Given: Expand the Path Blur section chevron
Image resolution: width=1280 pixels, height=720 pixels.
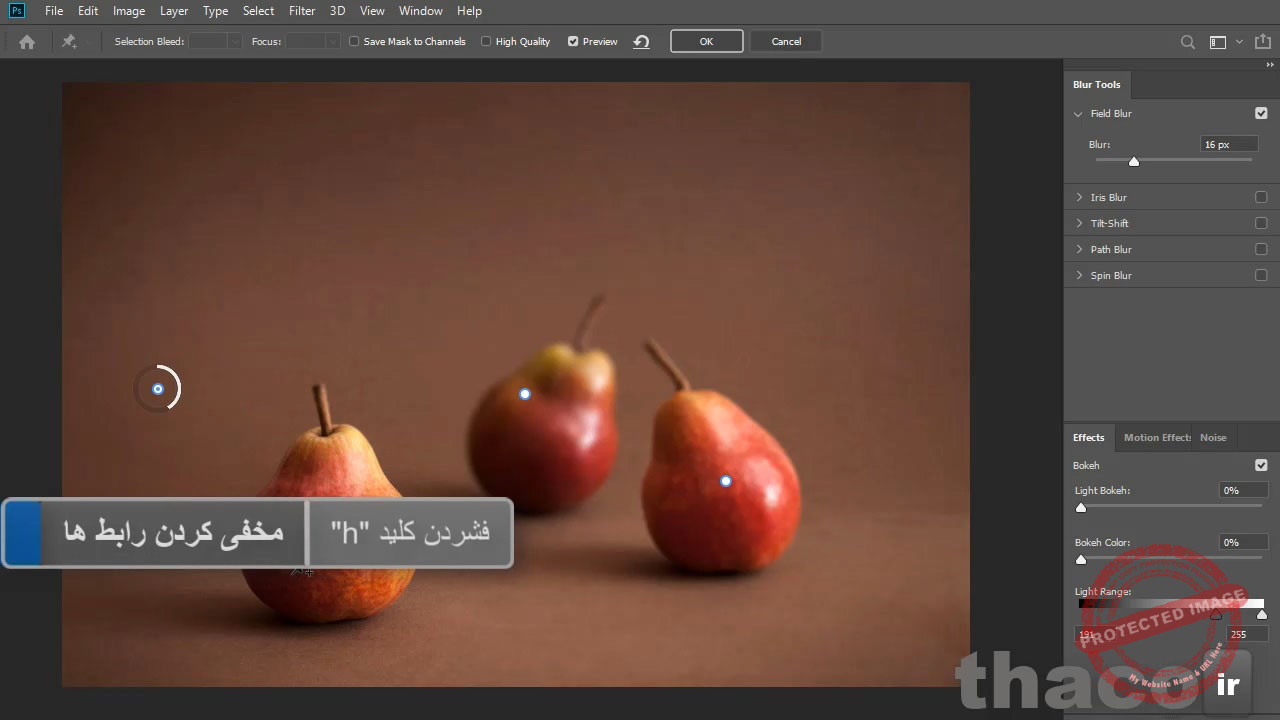Looking at the screenshot, I should pos(1079,250).
